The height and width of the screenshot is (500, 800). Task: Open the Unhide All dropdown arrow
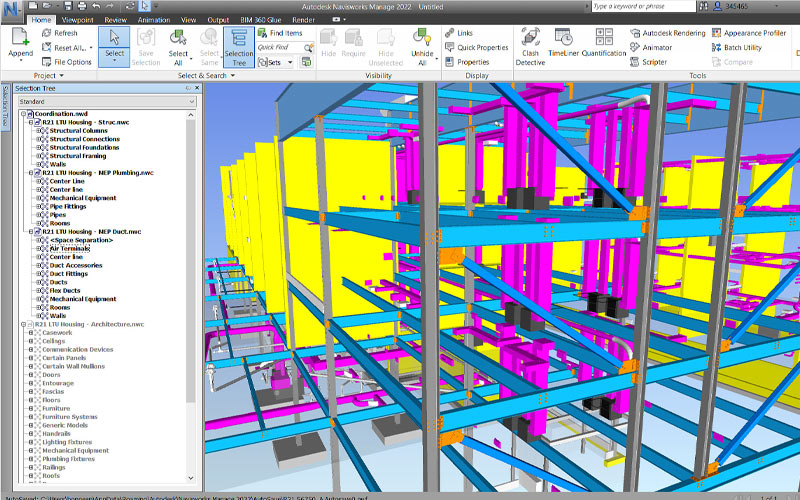pyautogui.click(x=437, y=59)
